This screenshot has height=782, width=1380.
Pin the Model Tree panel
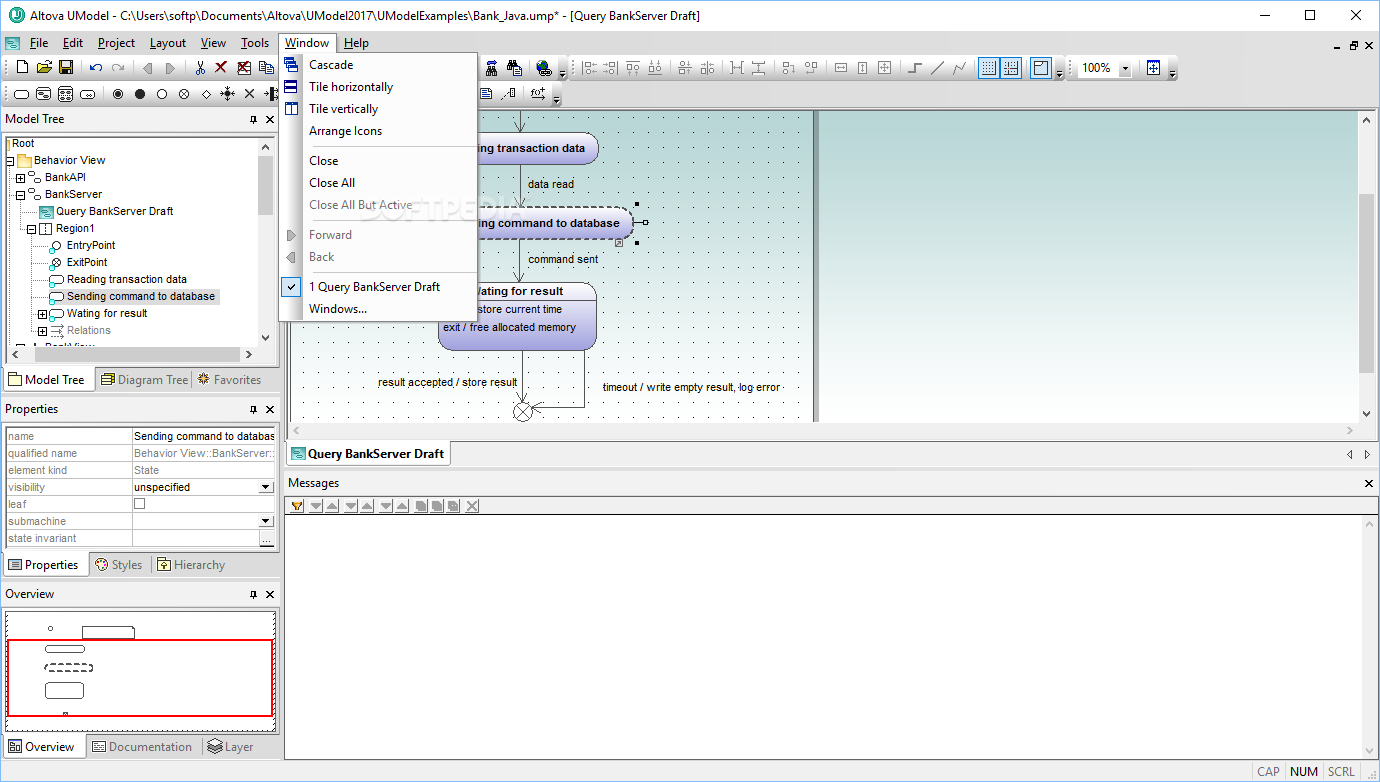(253, 119)
